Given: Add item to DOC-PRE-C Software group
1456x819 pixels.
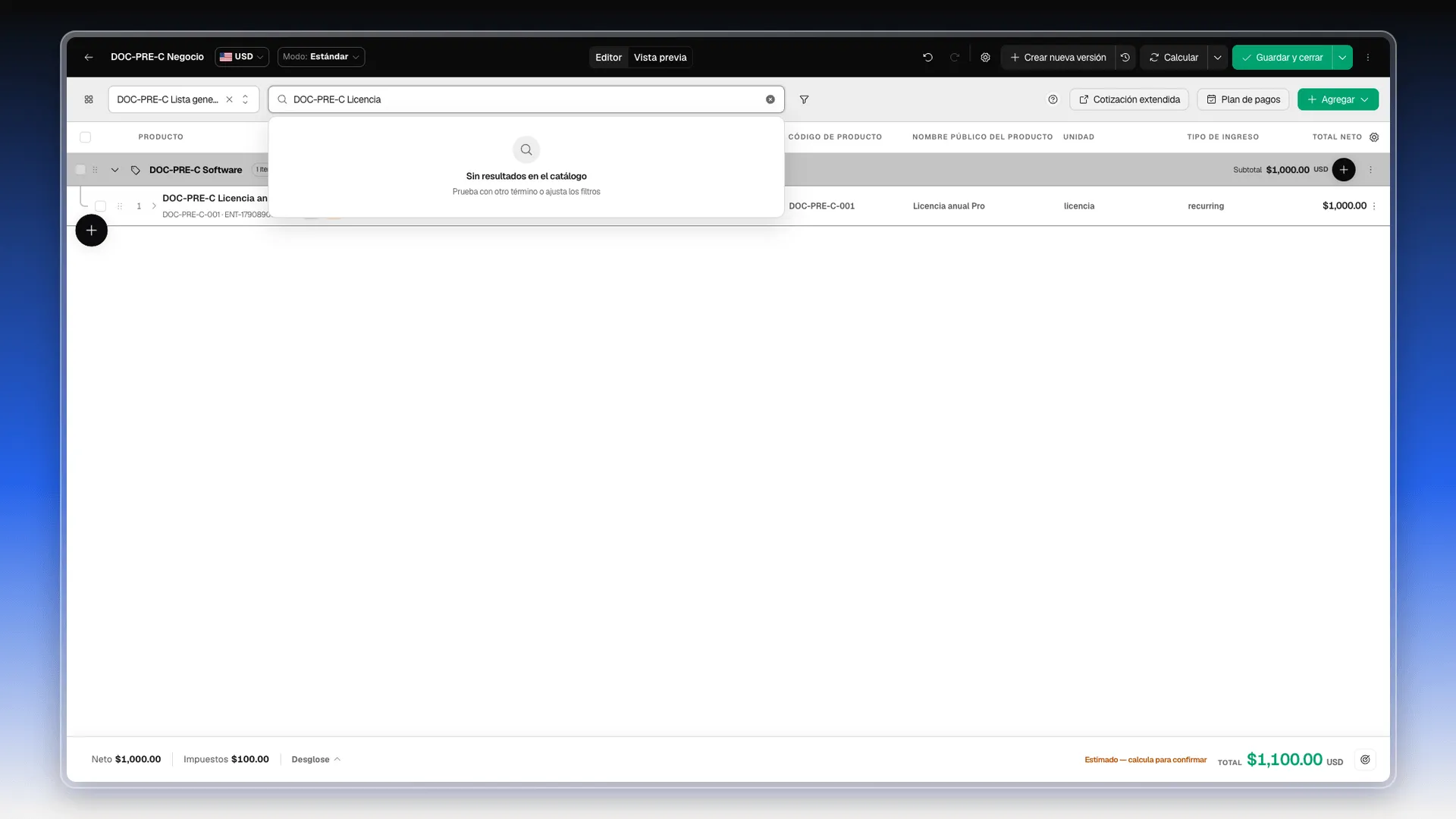Looking at the screenshot, I should [x=1344, y=169].
